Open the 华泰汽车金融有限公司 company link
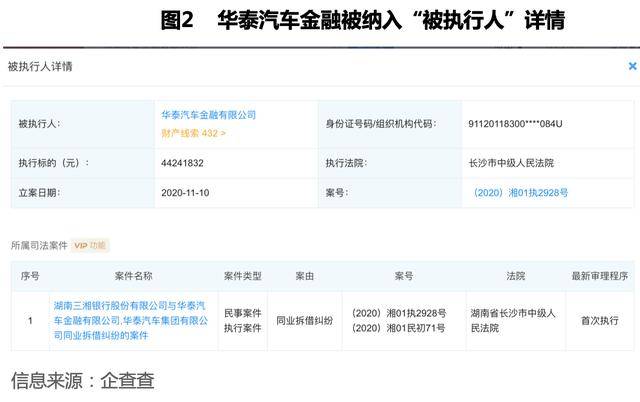This screenshot has height=402, width=640. [x=209, y=115]
